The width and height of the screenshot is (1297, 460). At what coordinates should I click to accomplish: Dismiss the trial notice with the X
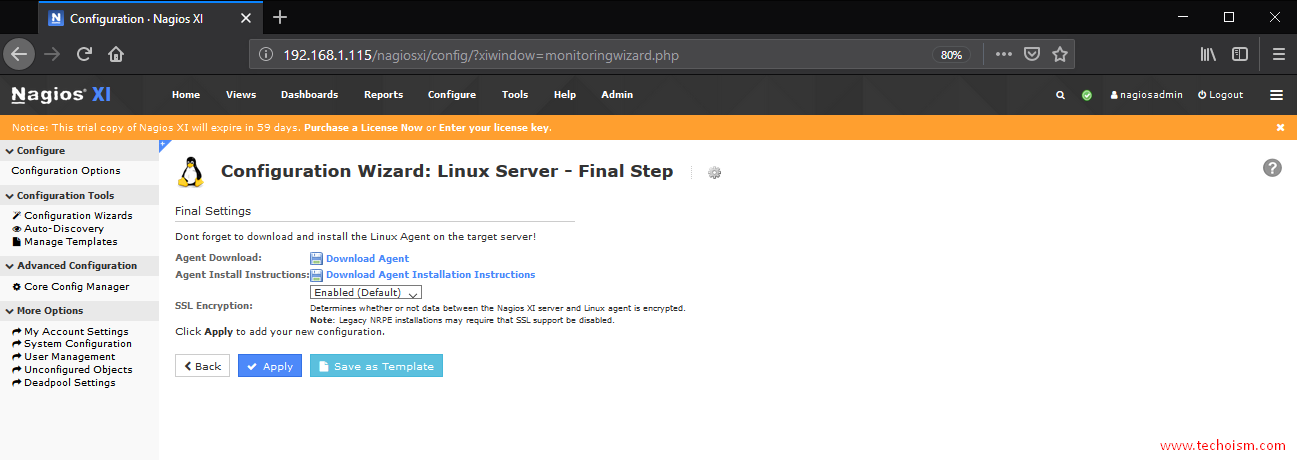tap(1280, 128)
